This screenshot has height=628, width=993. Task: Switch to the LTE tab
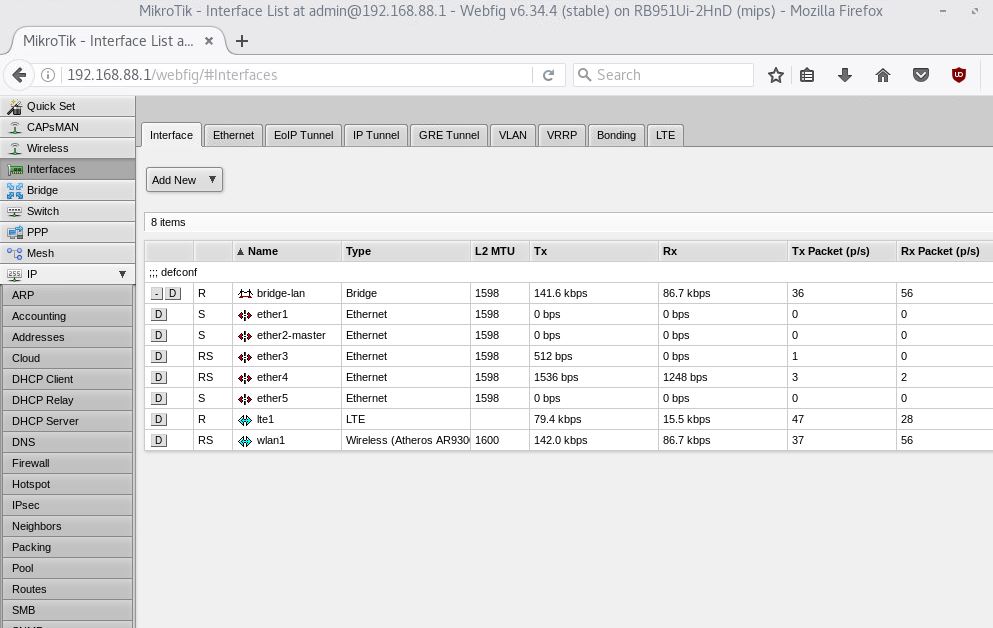[665, 135]
